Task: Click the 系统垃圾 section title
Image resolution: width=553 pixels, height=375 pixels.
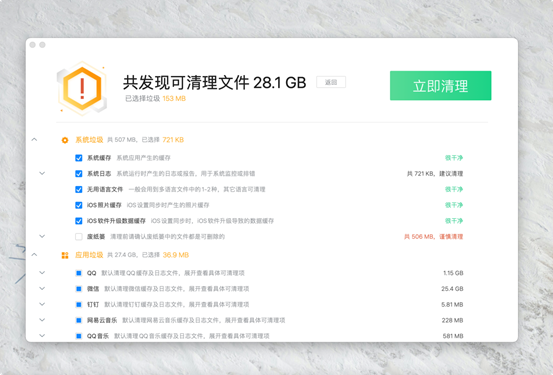Action: point(89,140)
